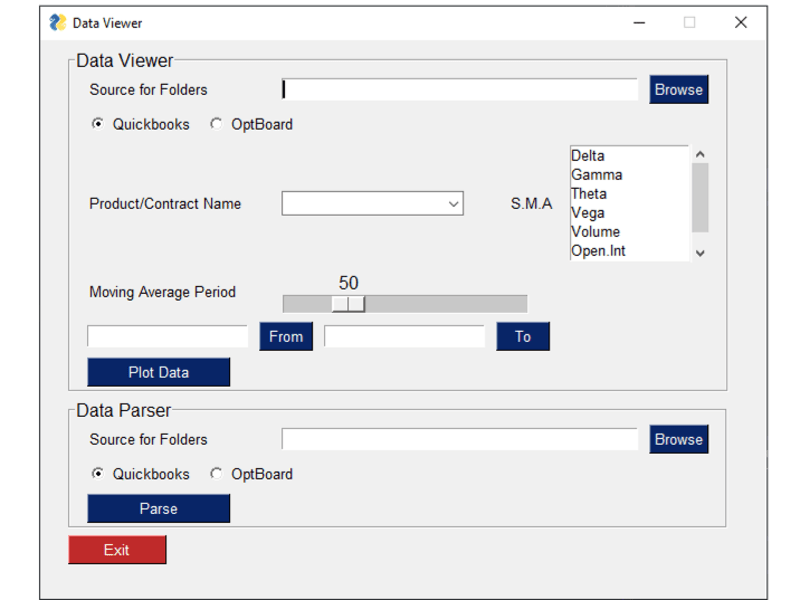Click the red Exit button
Image resolution: width=800 pixels, height=600 pixels.
click(x=117, y=550)
